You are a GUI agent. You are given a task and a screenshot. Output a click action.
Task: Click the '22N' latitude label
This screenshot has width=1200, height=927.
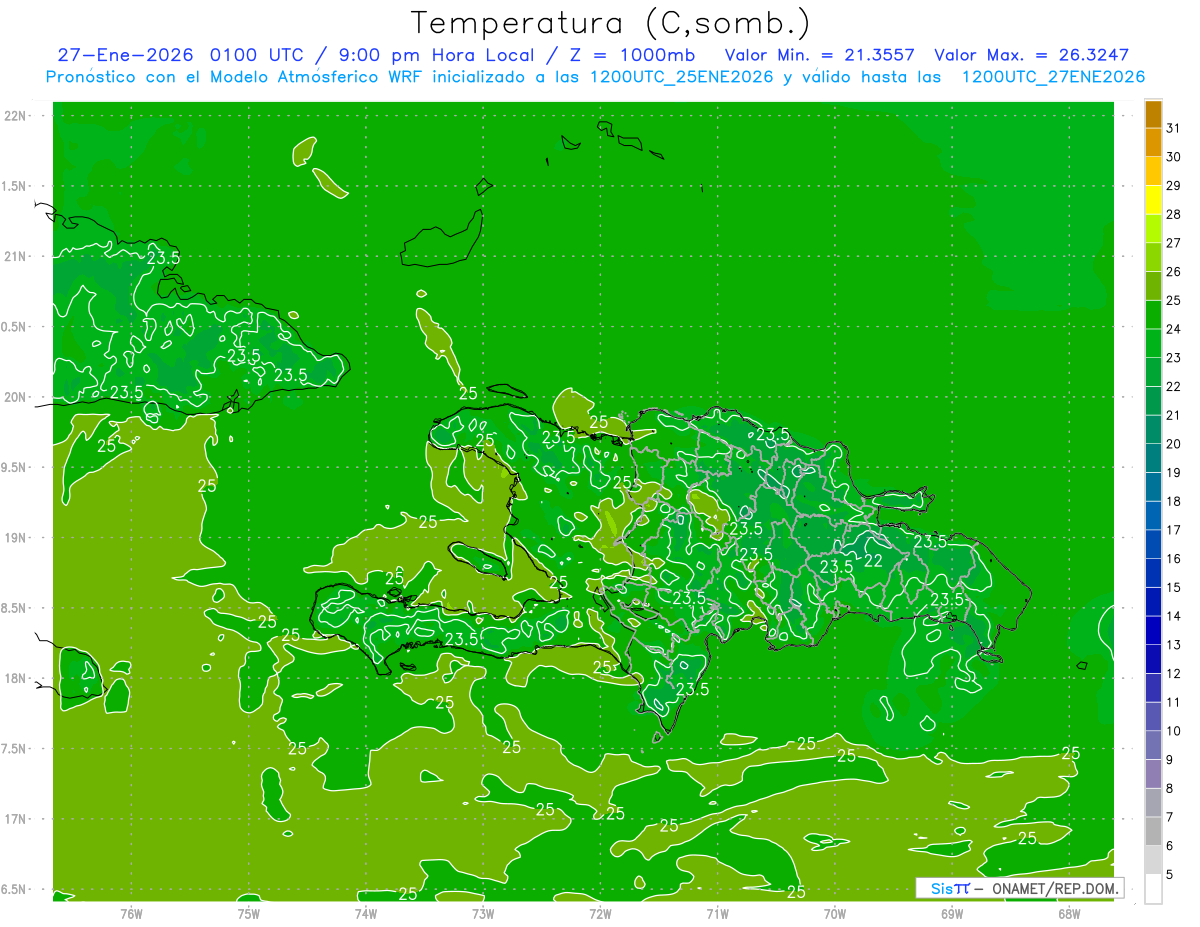coord(16,116)
